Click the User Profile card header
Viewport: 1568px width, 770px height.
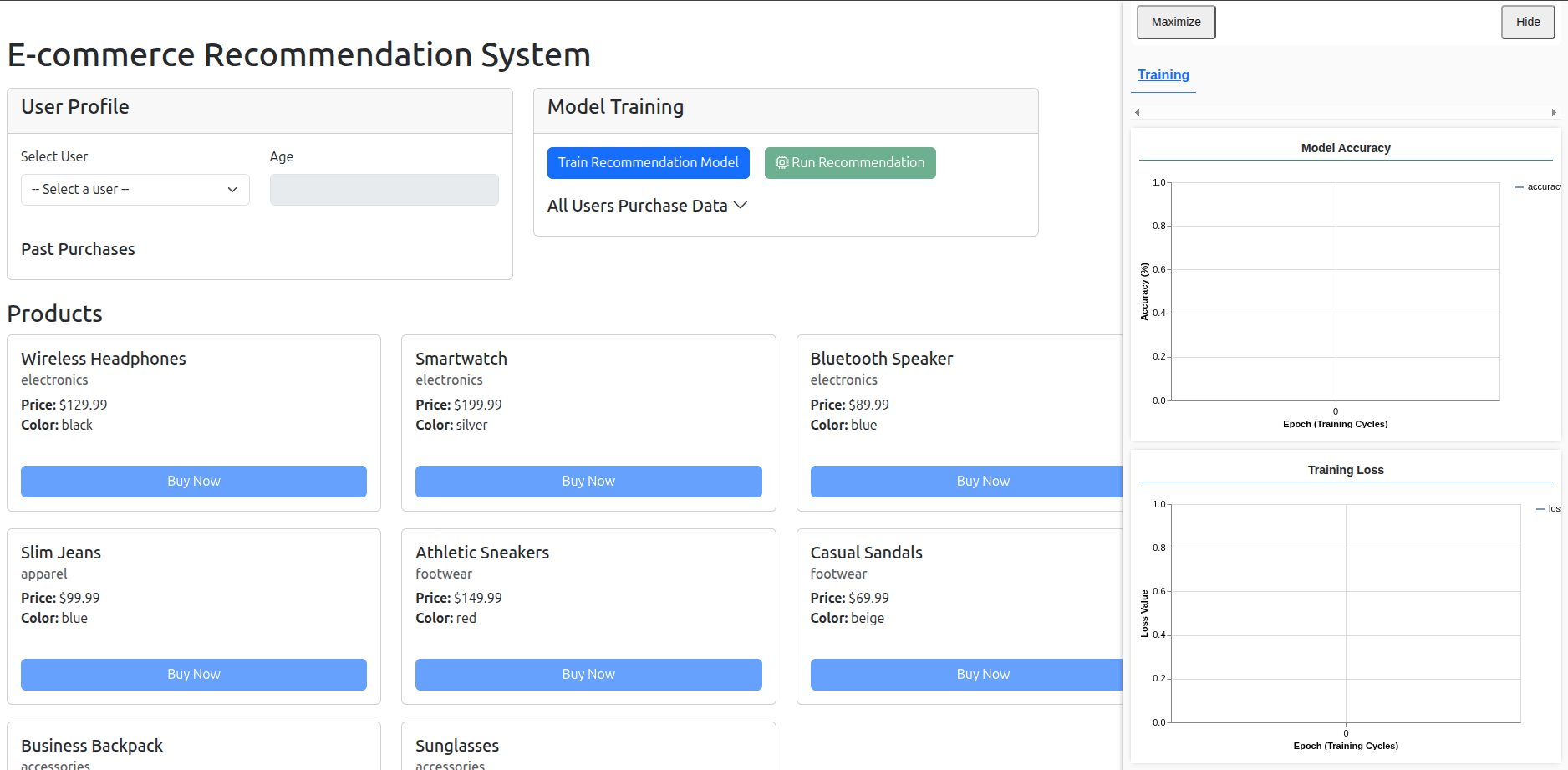click(x=260, y=111)
